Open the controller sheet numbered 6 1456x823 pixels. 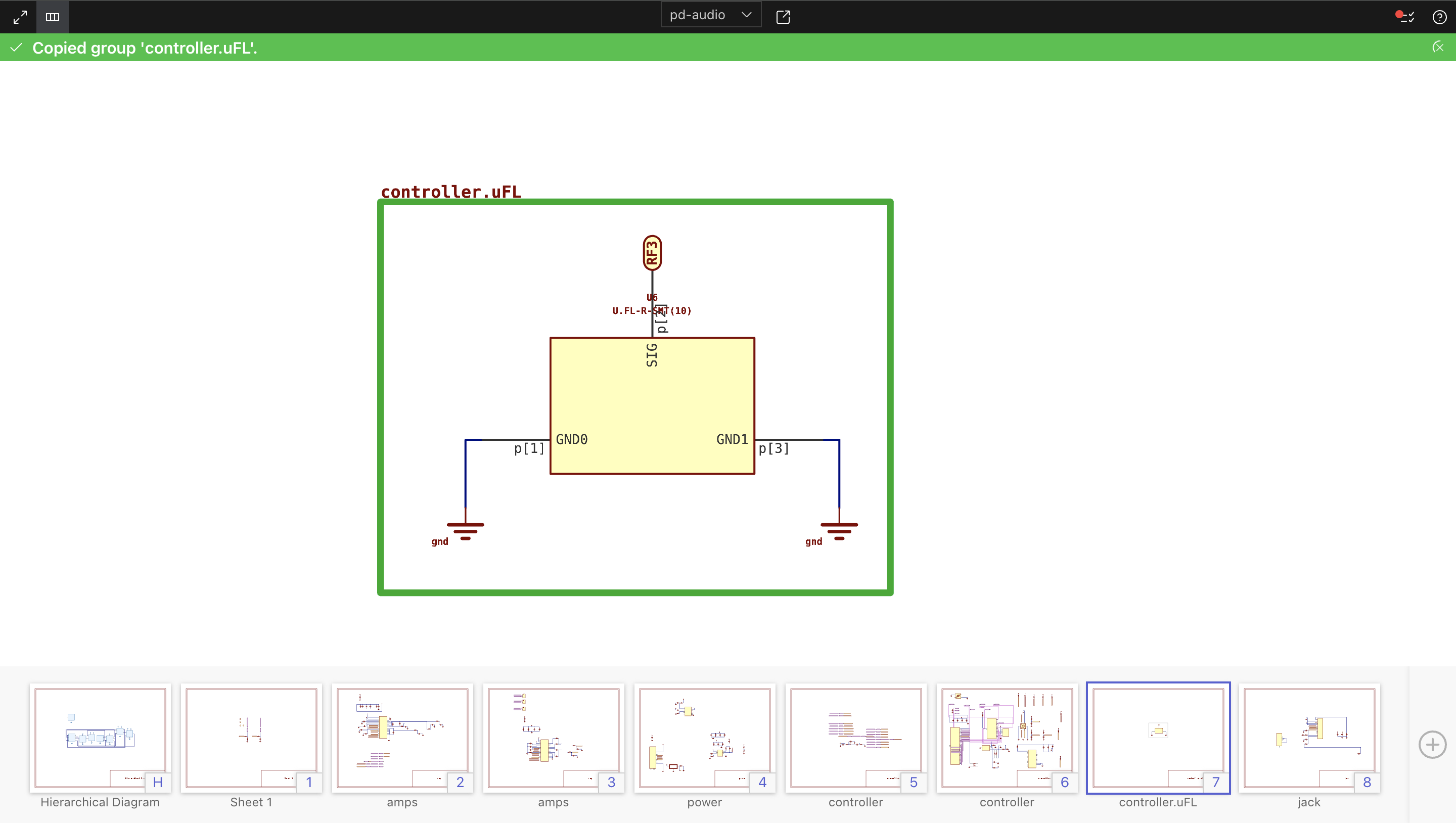coord(1007,737)
